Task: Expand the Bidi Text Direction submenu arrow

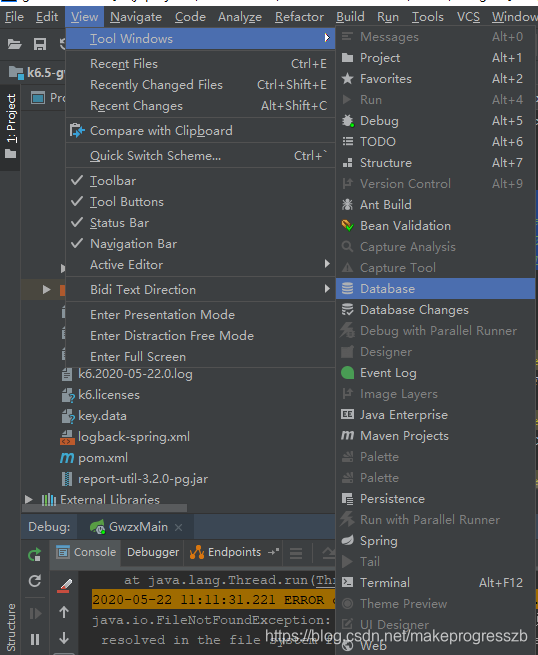Action: point(327,289)
